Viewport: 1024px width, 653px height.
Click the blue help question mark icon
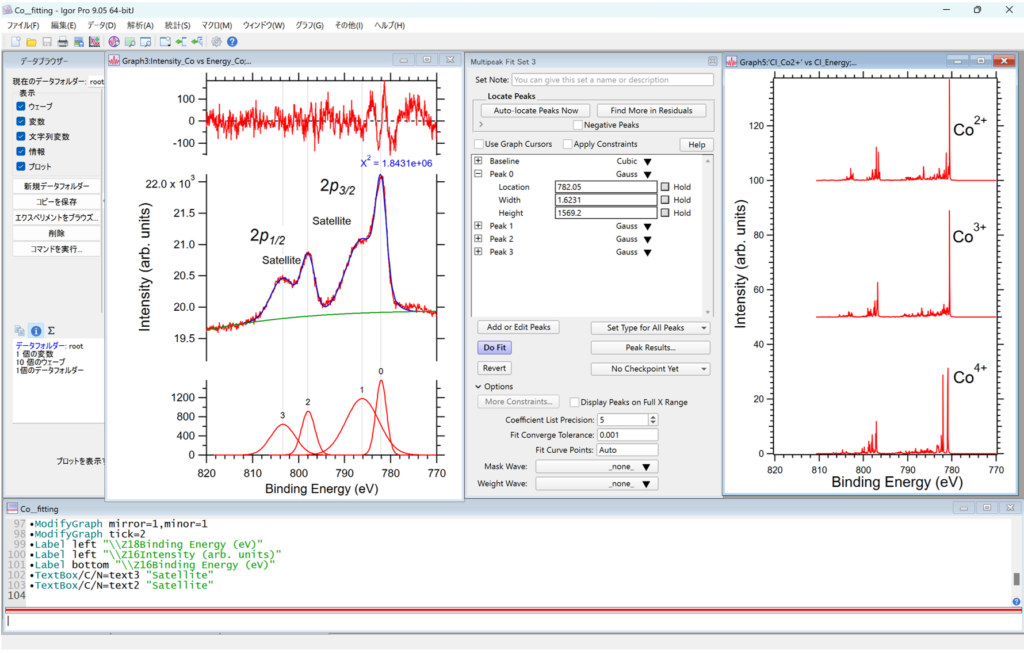click(232, 42)
